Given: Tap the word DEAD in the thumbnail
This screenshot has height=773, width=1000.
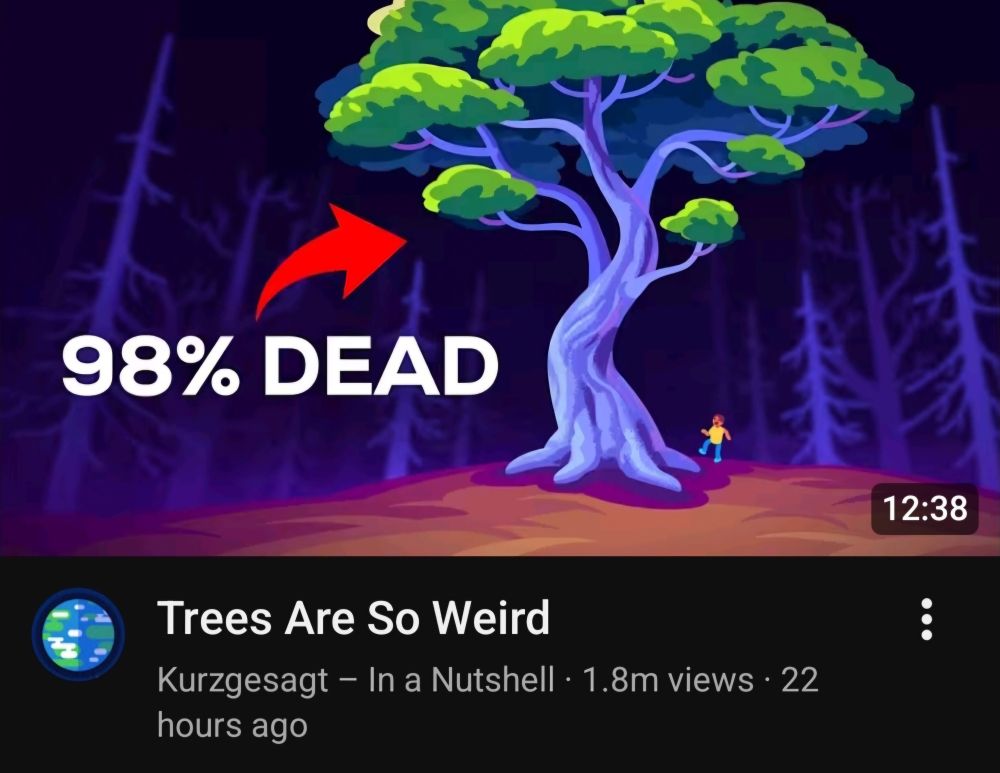Looking at the screenshot, I should coord(381,366).
